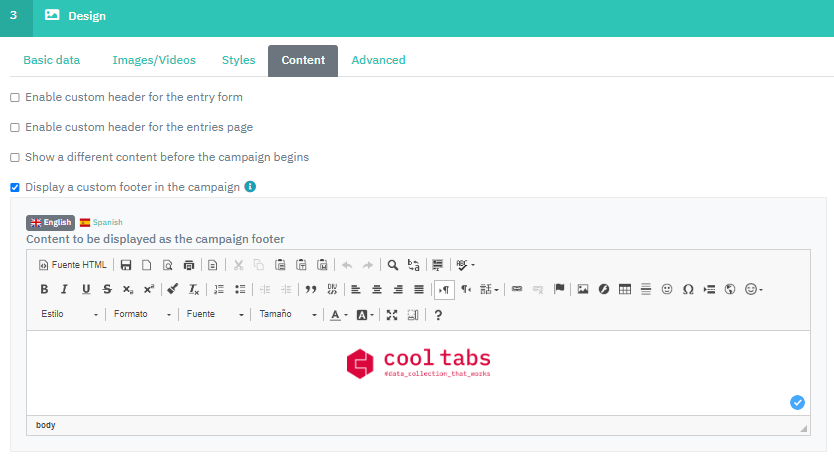Click the insert link icon
Viewport: 834px width, 460px height.
coord(517,289)
